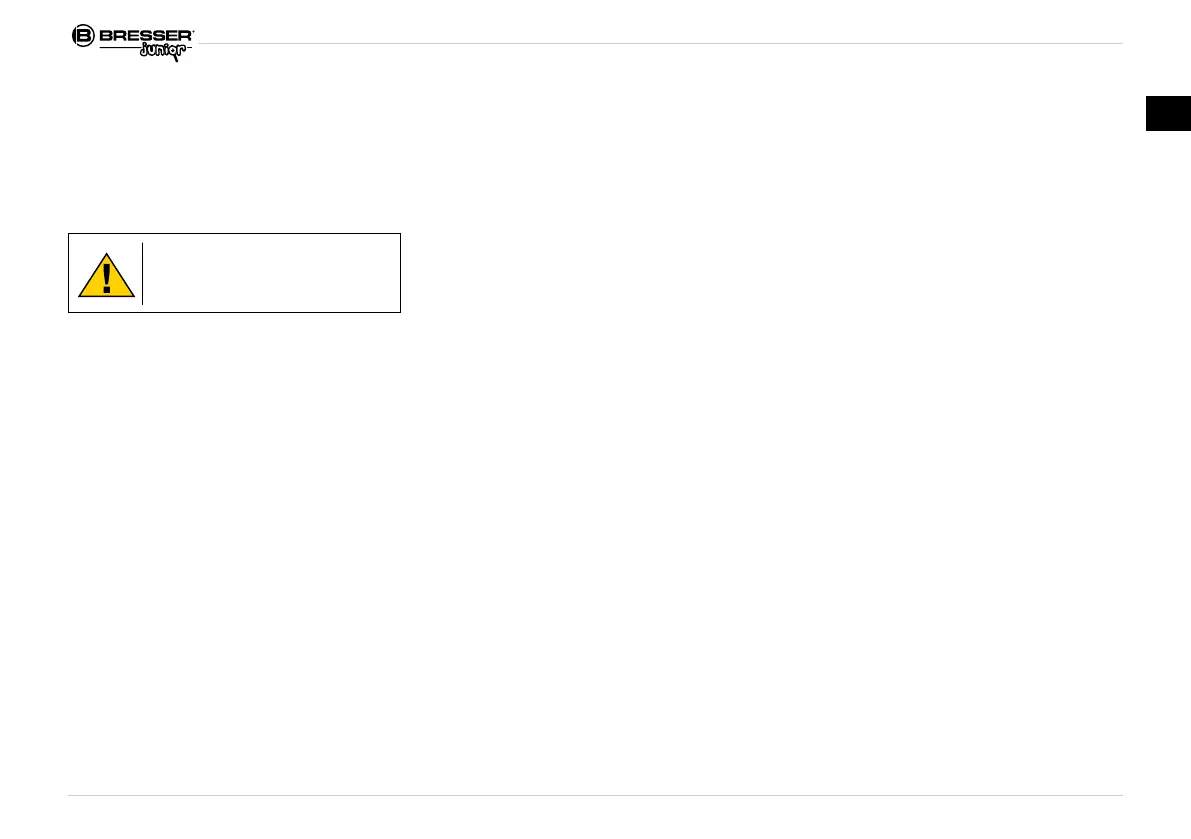Click the circular B emblem in the logo

83,36
